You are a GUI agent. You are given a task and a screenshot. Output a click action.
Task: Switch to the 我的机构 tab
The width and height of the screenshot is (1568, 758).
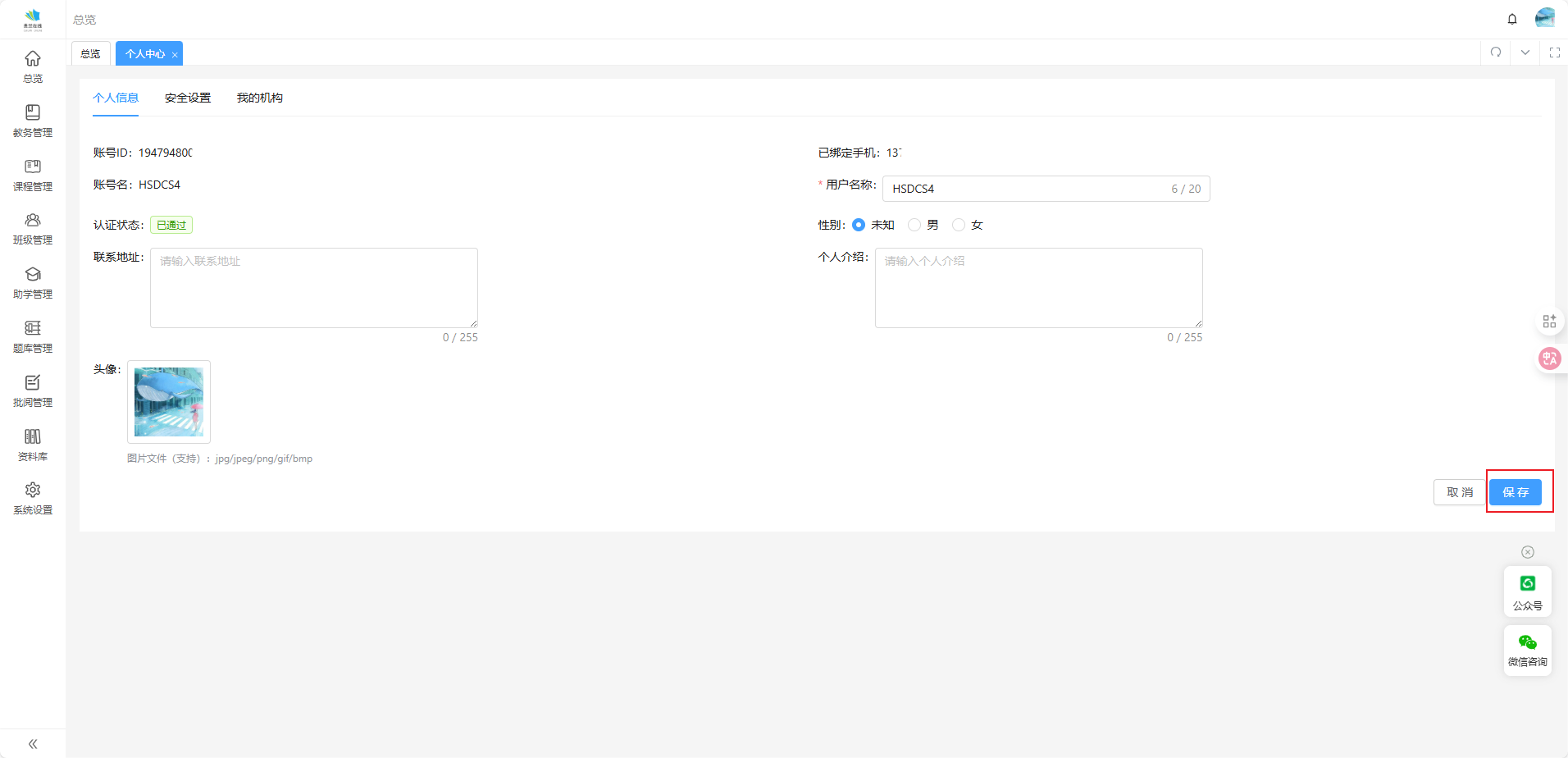260,98
